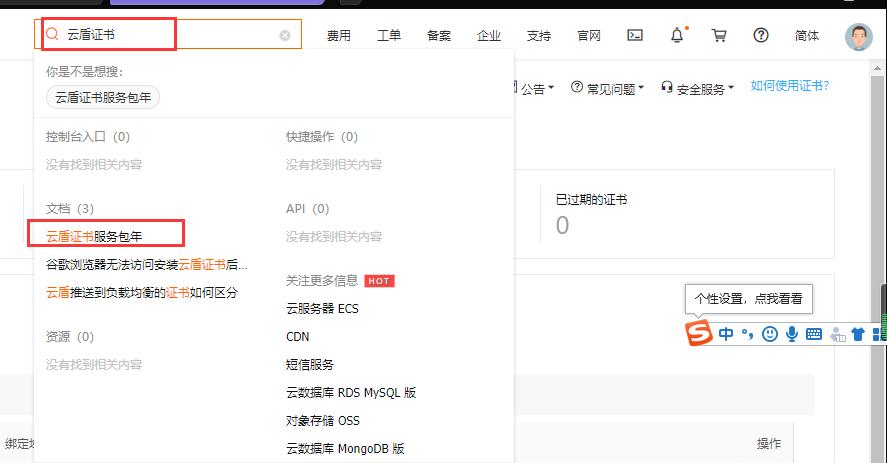This screenshot has width=887, height=463.
Task: Toggle Sogou Chinese/English mode 中
Action: click(726, 334)
